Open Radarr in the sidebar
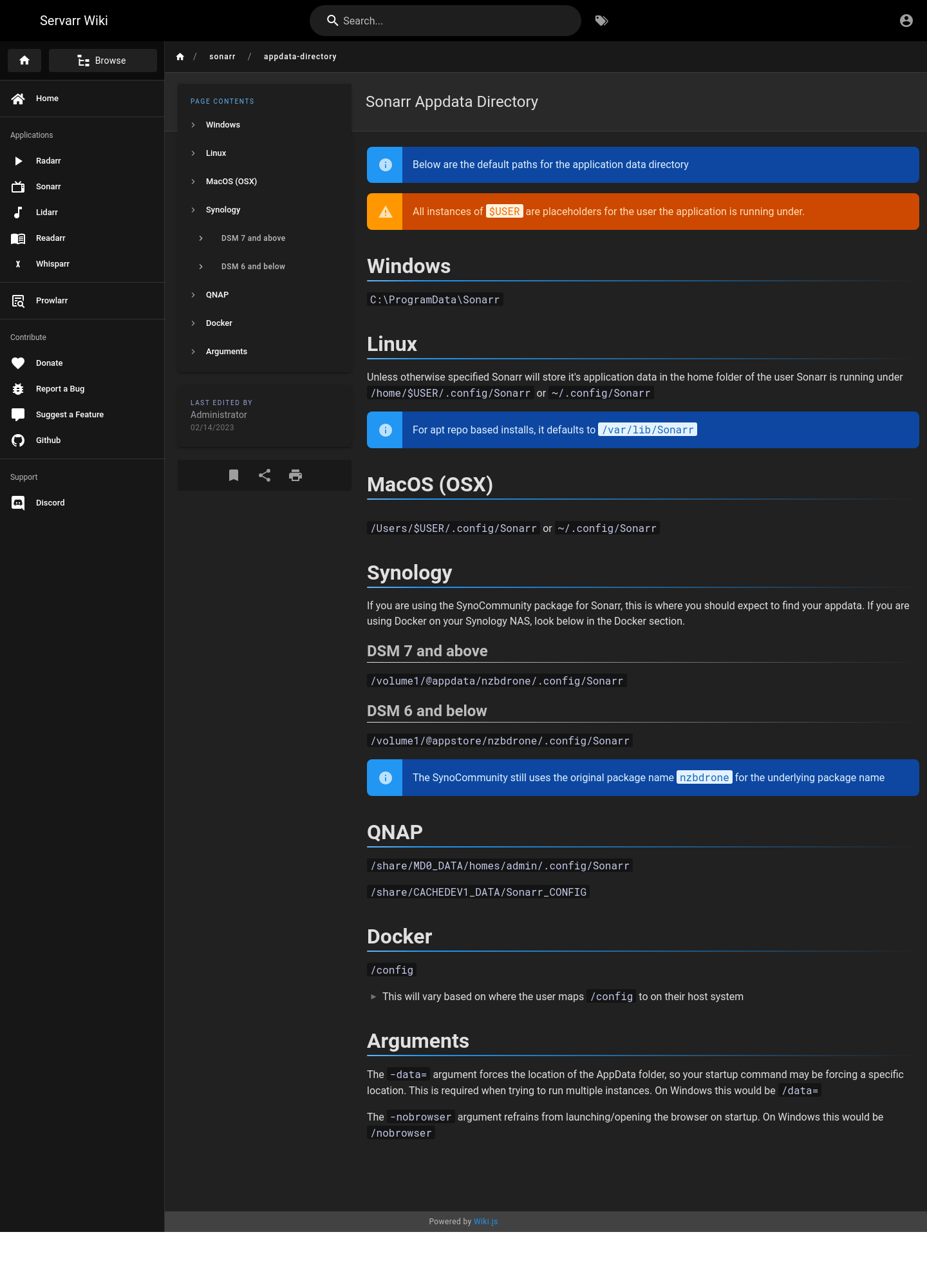This screenshot has height=1288, width=927. click(x=82, y=161)
